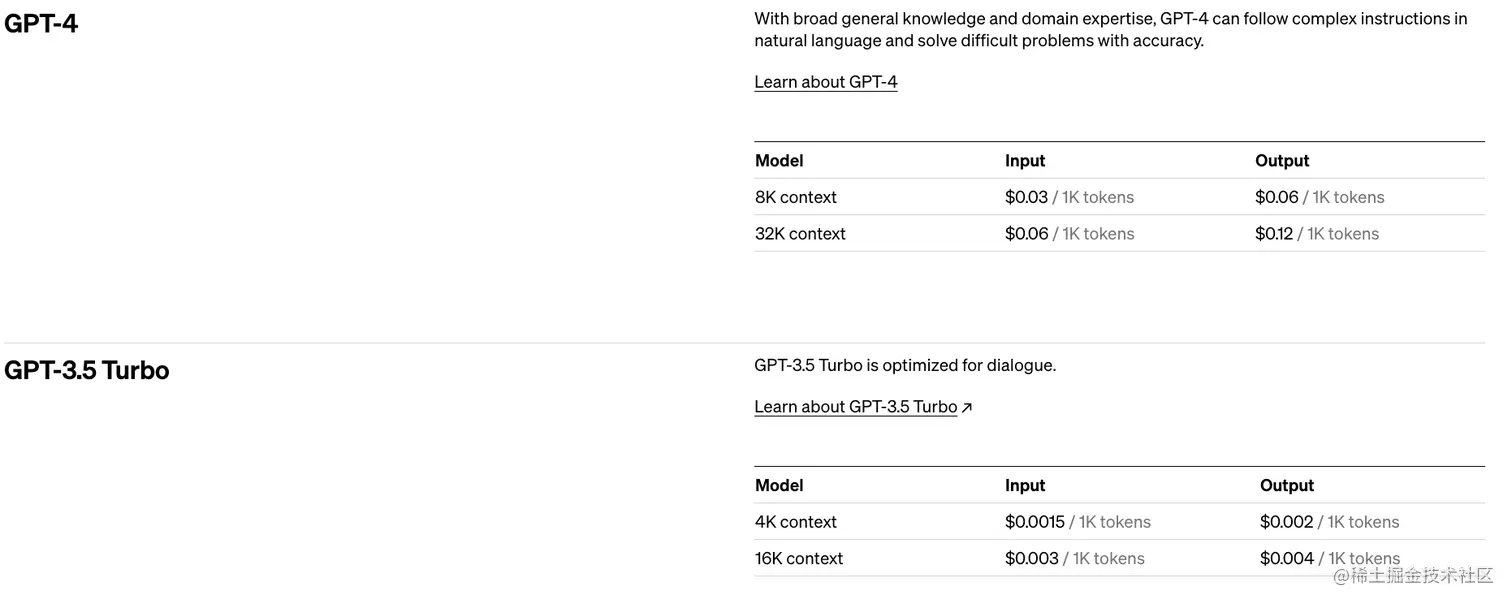Viewport: 1512px width, 604px height.
Task: Click the $0.12 output price for 32K context
Action: [1273, 234]
